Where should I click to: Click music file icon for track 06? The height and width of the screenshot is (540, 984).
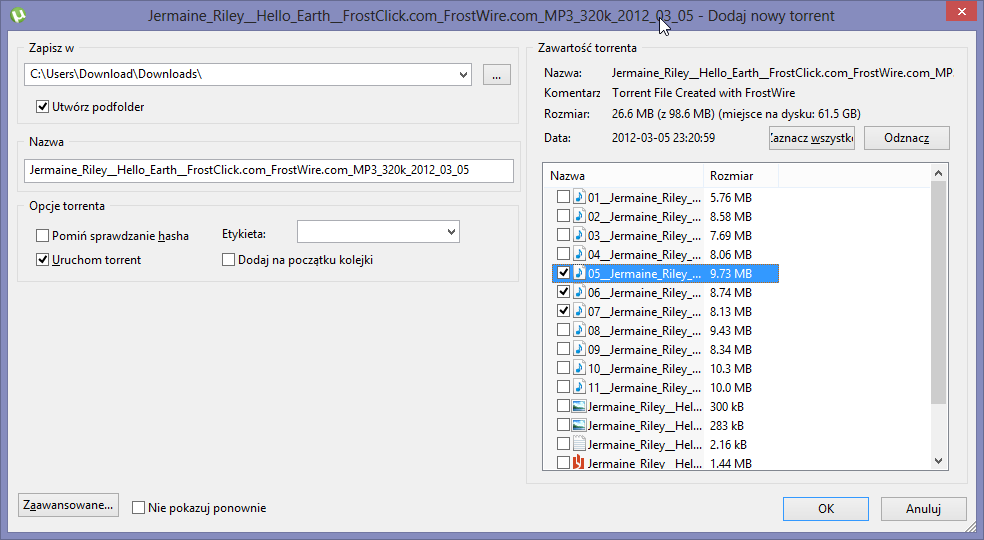coord(579,292)
